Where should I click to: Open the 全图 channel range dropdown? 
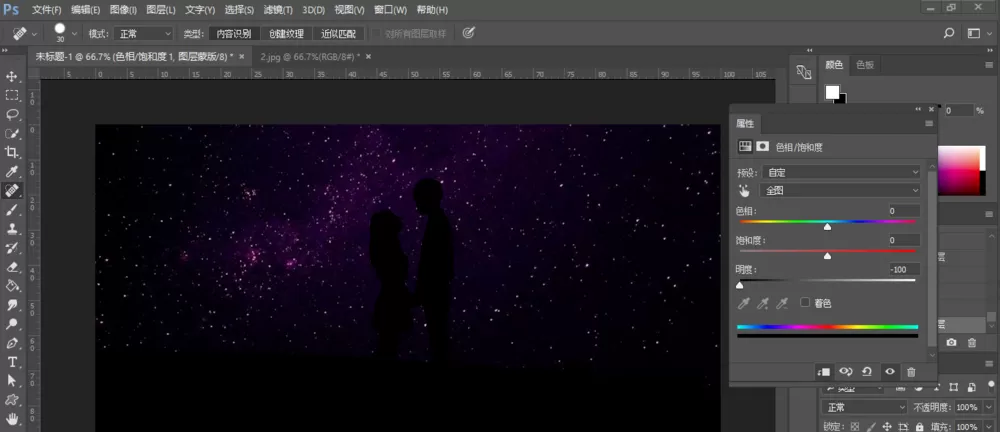(x=840, y=190)
